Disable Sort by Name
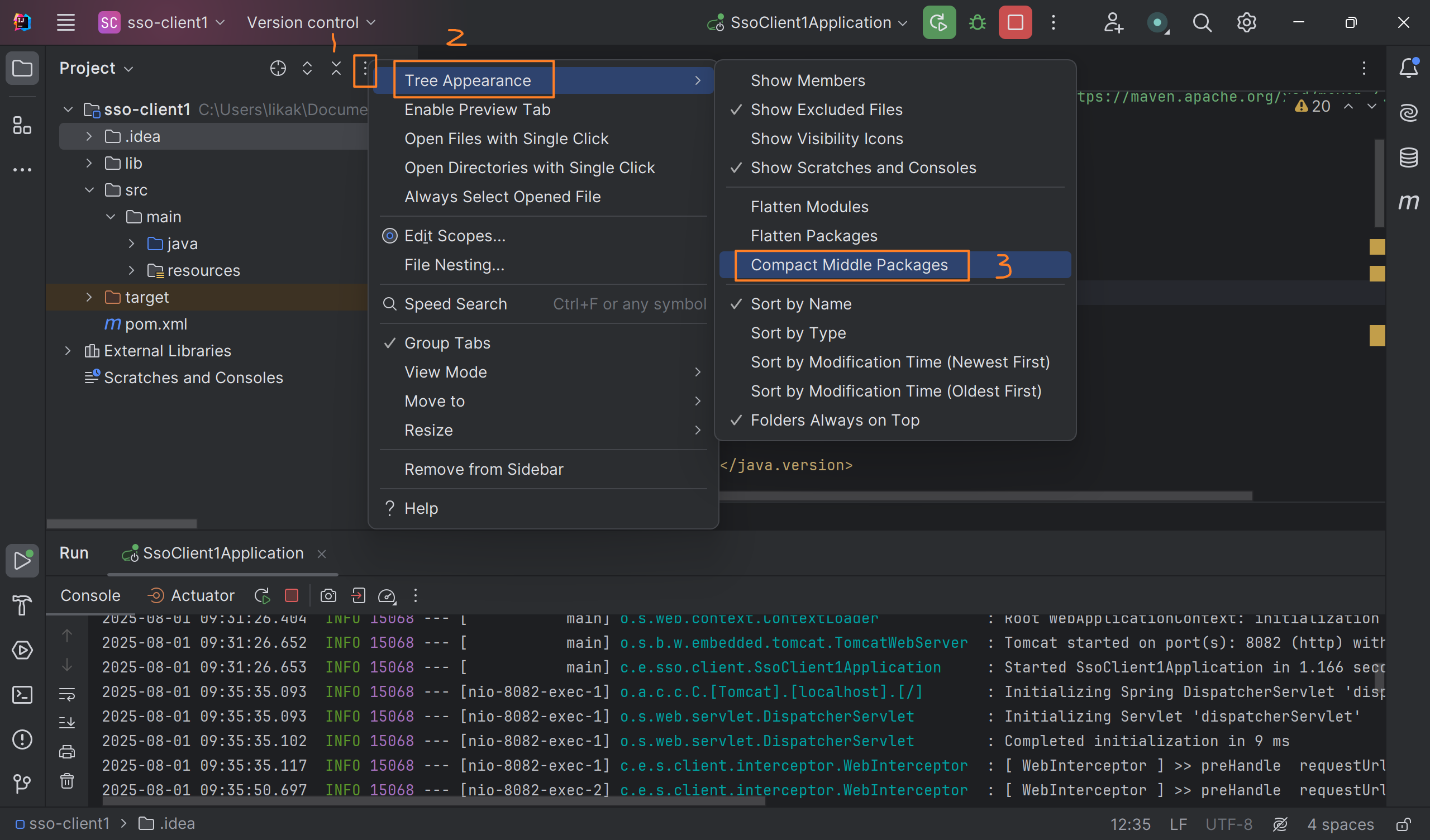Screen dimensions: 1430x840 pos(801,304)
